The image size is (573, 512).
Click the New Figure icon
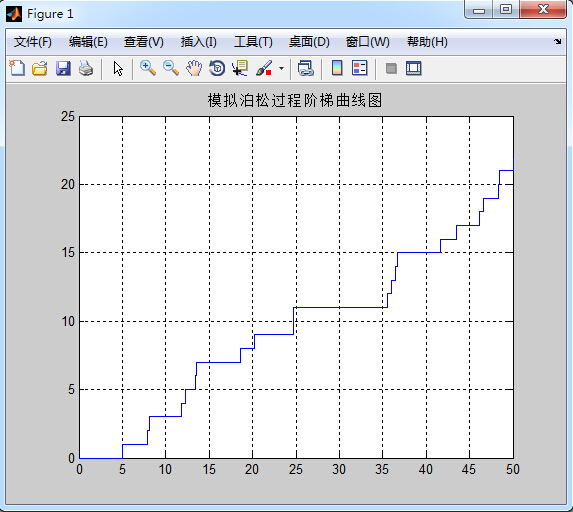17,68
